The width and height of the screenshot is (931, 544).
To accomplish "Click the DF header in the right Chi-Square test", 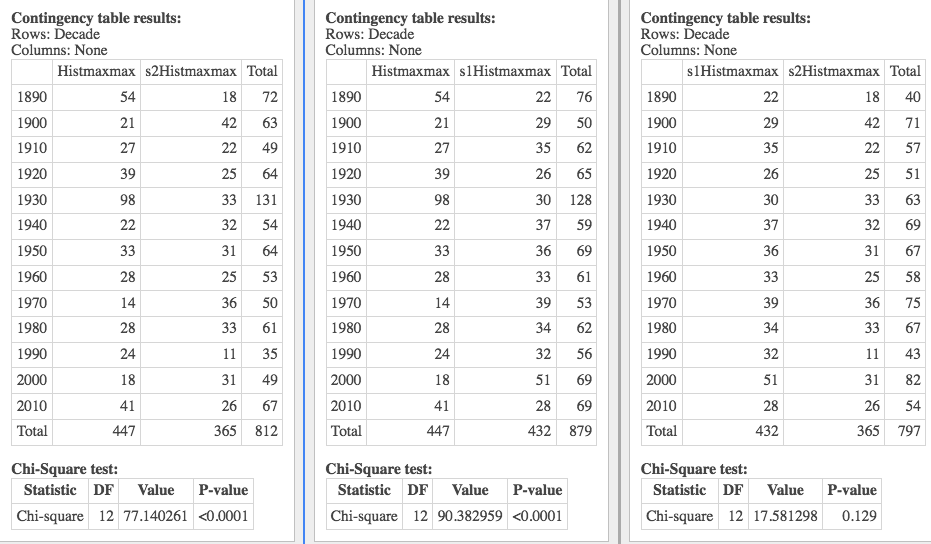I will 733,490.
